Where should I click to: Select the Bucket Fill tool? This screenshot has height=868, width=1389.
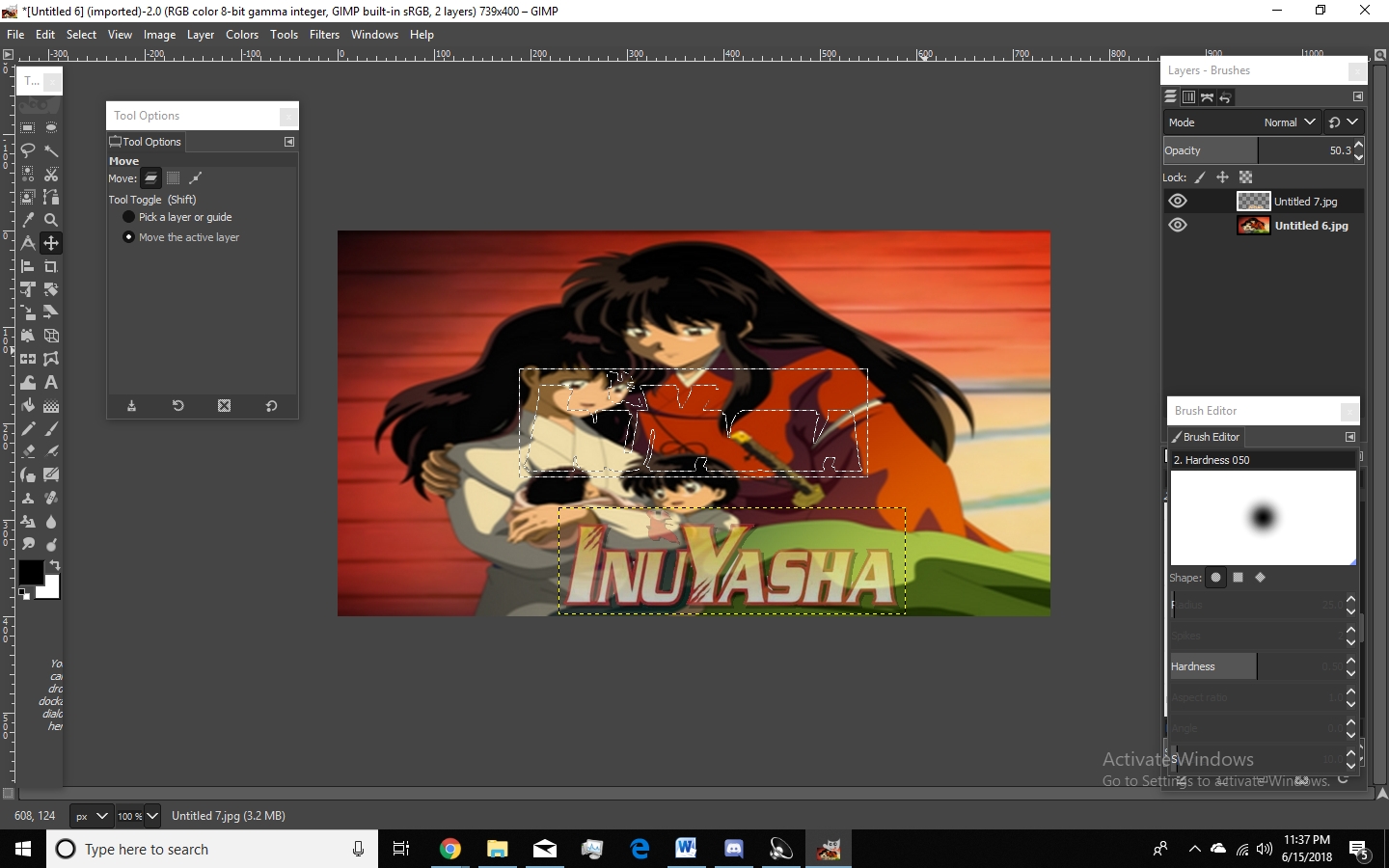coord(28,405)
